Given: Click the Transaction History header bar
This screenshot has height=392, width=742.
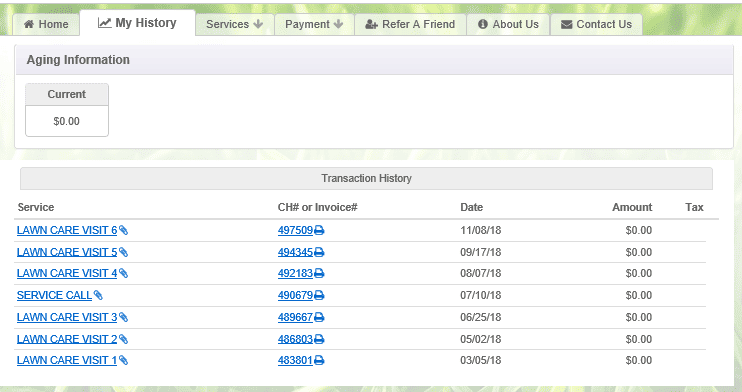Looking at the screenshot, I should 366,178.
